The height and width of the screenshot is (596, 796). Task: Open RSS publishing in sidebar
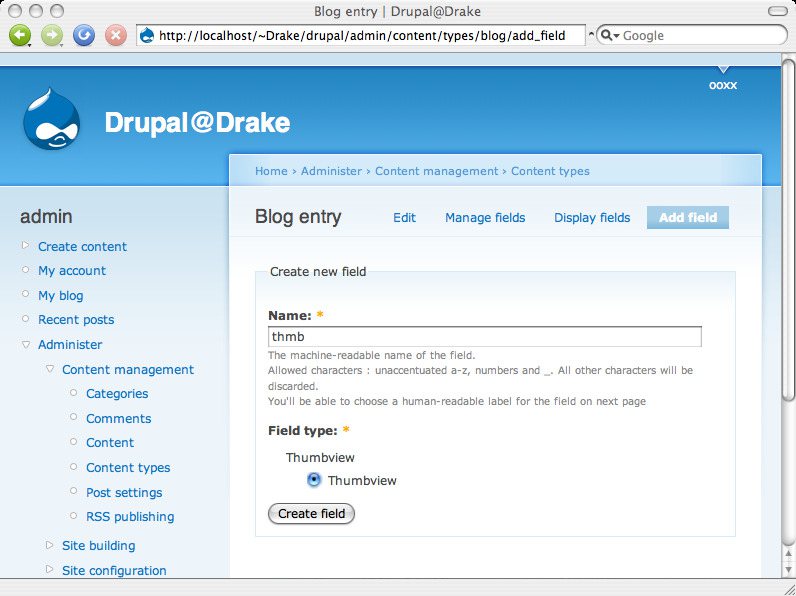130,517
